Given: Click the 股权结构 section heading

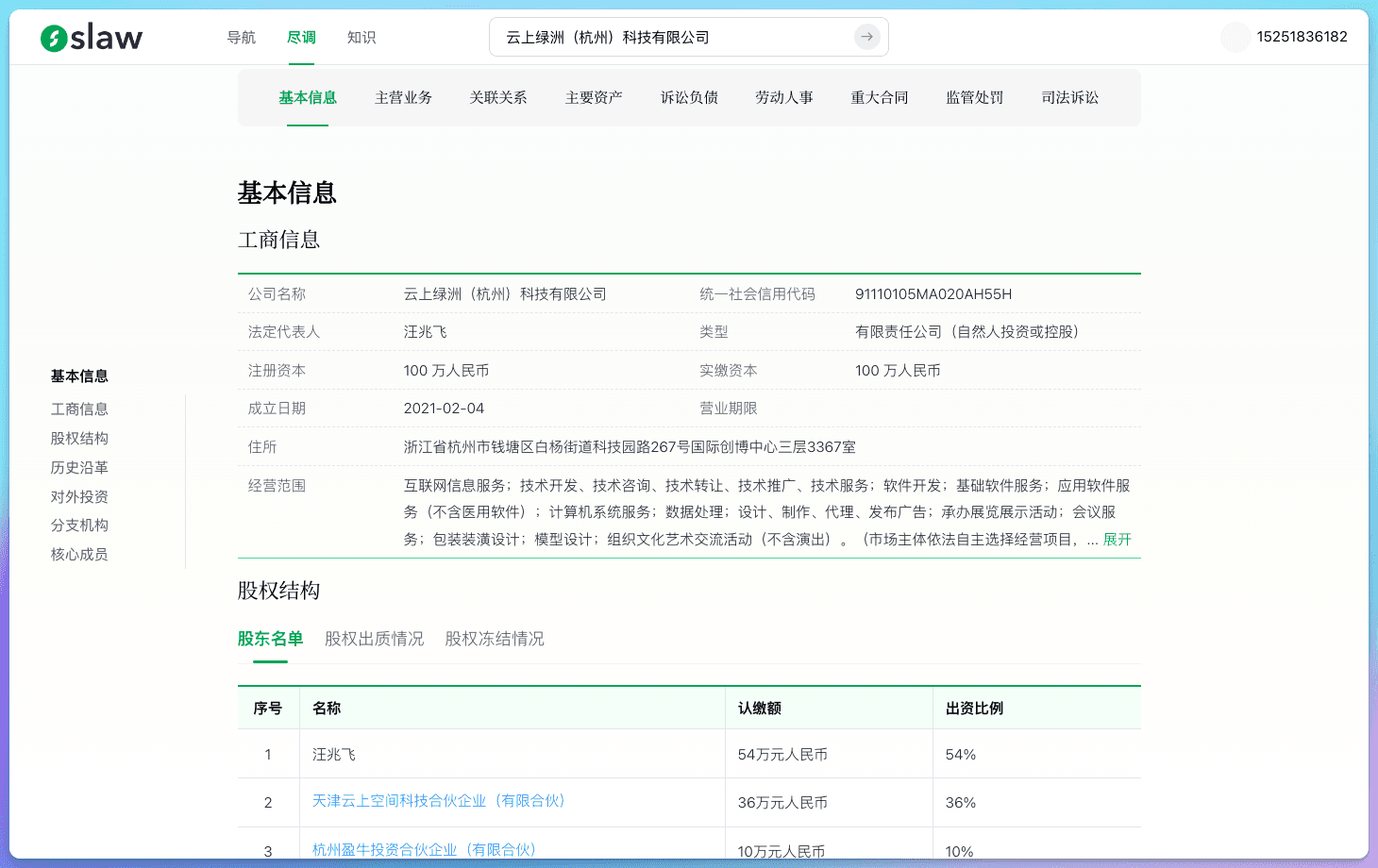Looking at the screenshot, I should (x=278, y=591).
